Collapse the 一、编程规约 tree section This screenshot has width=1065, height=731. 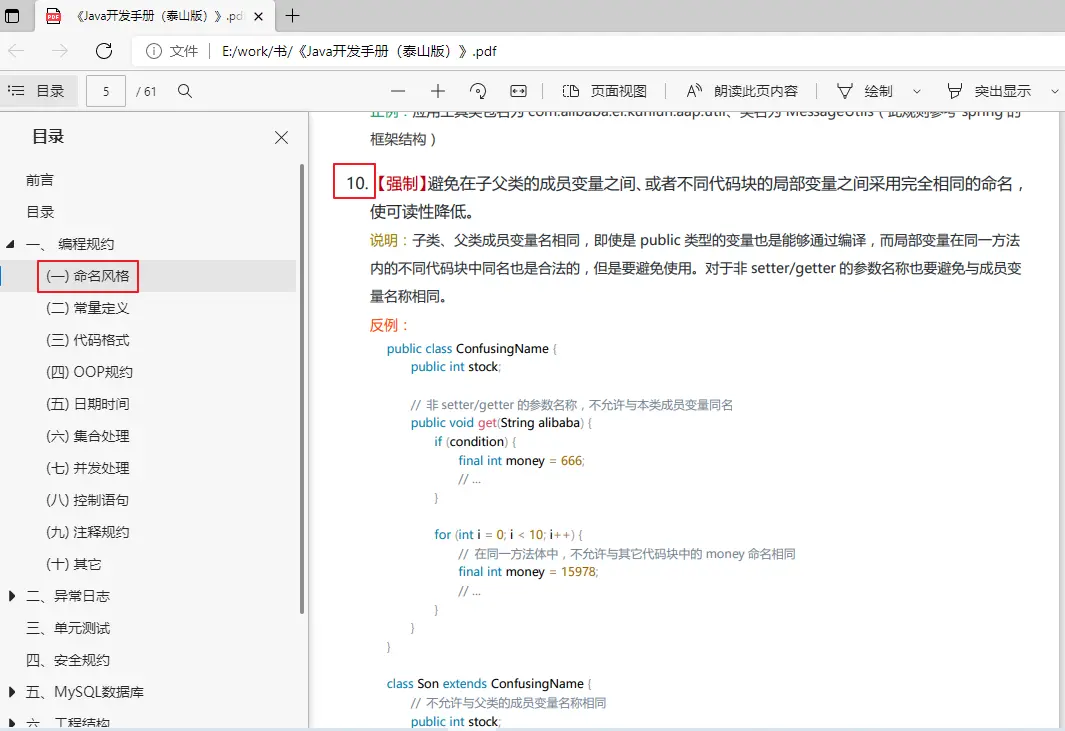pos(11,244)
